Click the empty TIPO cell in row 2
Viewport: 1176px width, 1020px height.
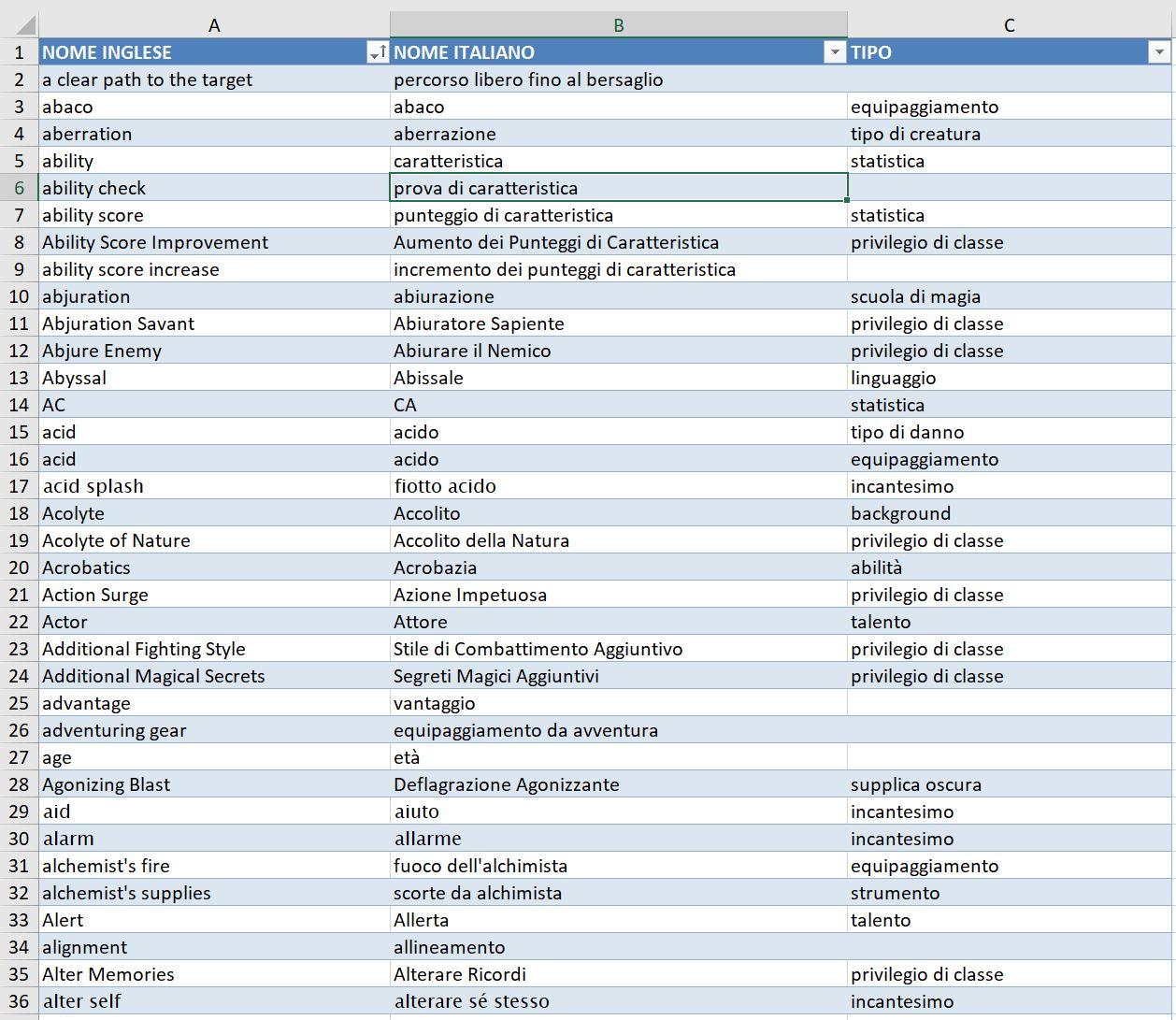click(1009, 79)
